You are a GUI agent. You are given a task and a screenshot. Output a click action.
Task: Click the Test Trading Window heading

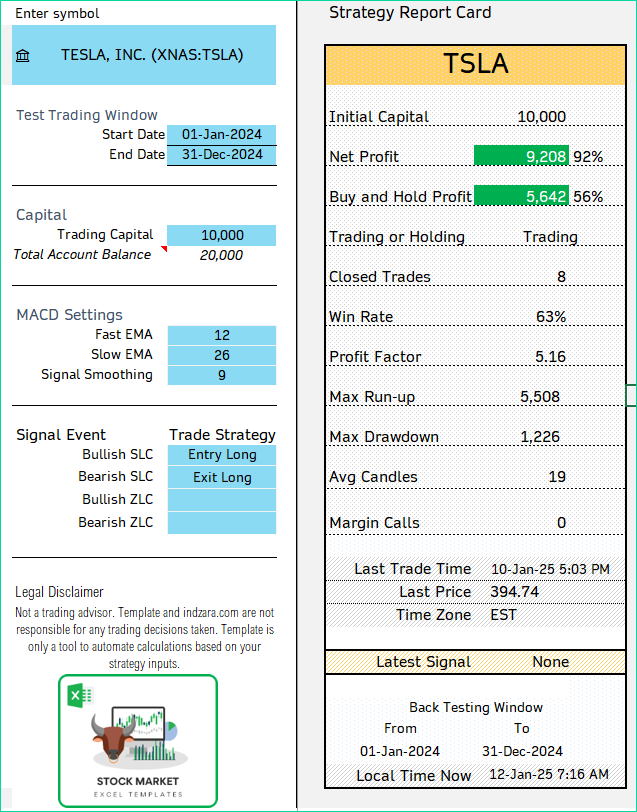click(x=86, y=115)
